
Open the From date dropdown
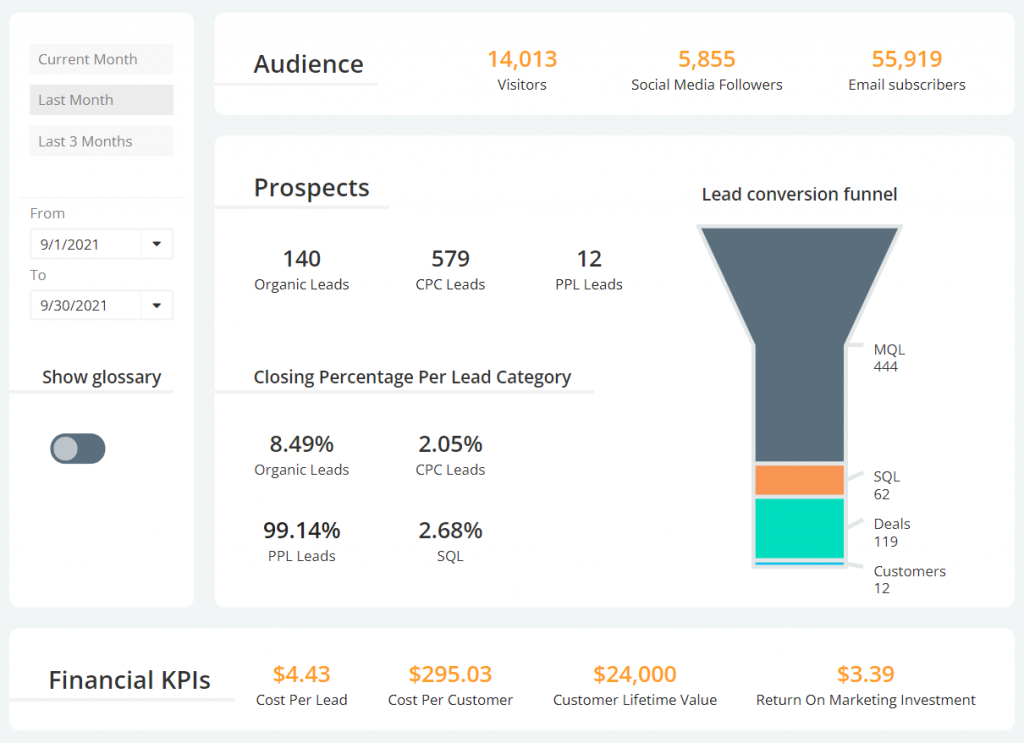point(159,244)
